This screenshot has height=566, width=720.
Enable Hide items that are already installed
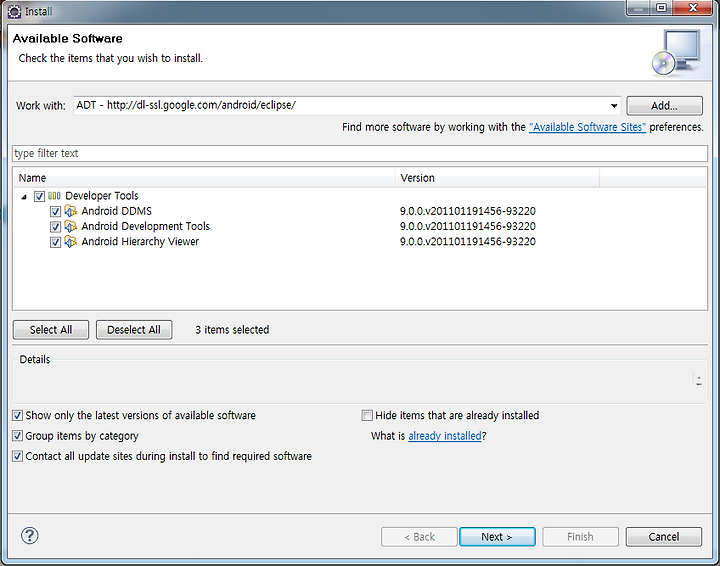click(367, 415)
